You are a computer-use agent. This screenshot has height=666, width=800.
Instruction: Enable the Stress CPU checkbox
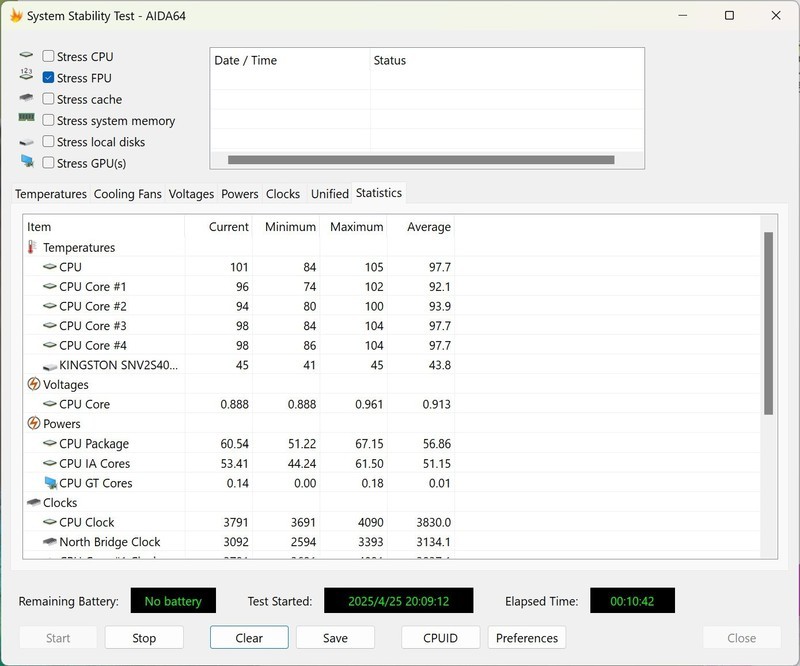(x=48, y=57)
